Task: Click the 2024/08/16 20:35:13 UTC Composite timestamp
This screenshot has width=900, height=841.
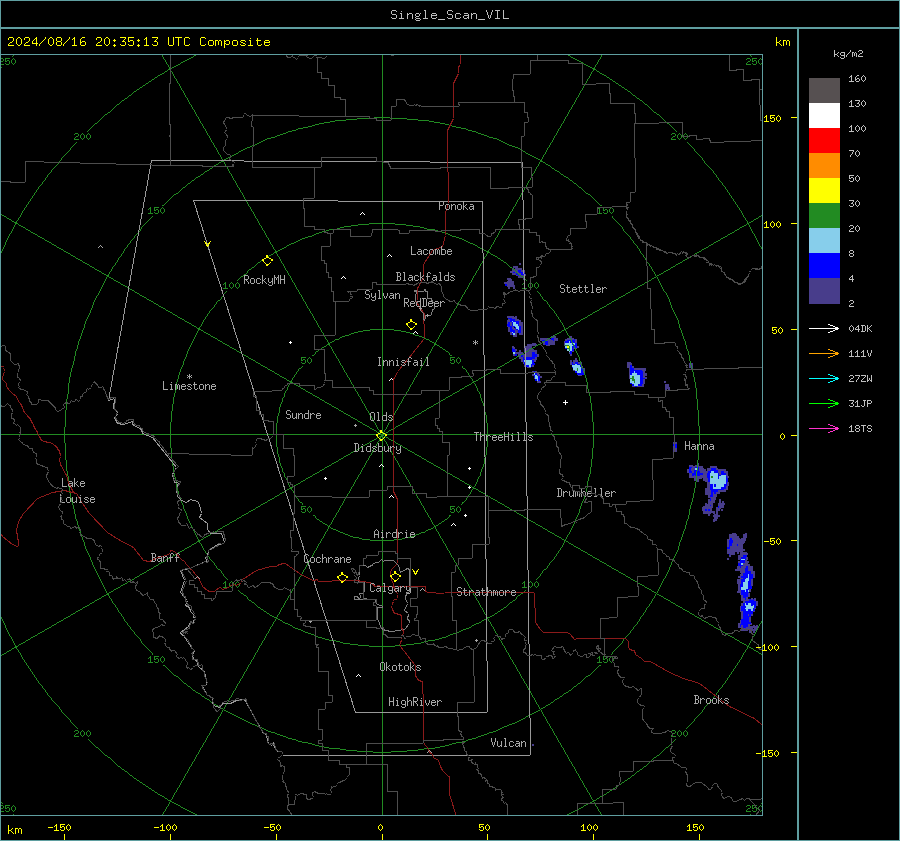Action: tap(139, 42)
